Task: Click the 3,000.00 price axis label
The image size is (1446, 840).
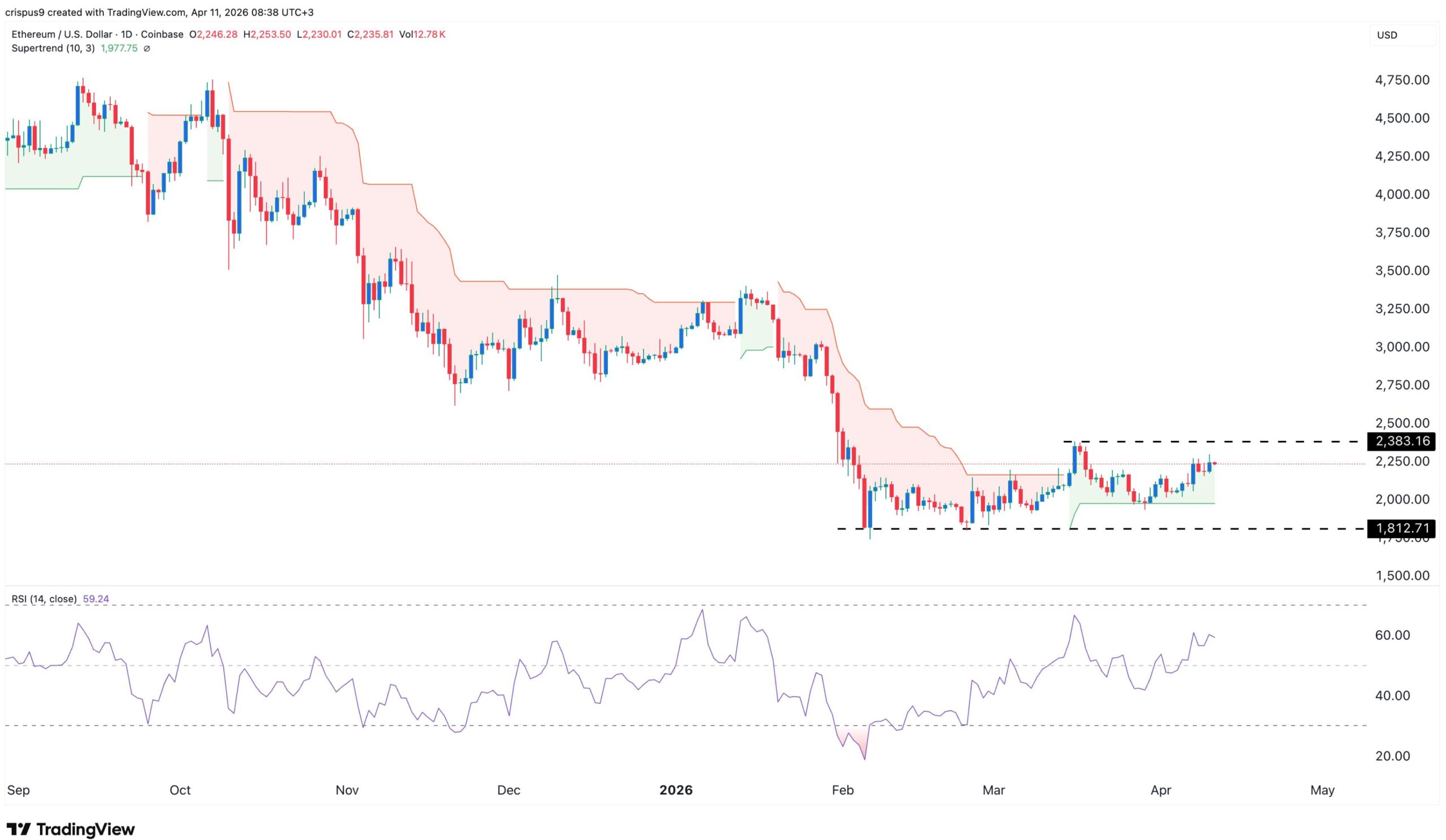Action: pos(1402,347)
